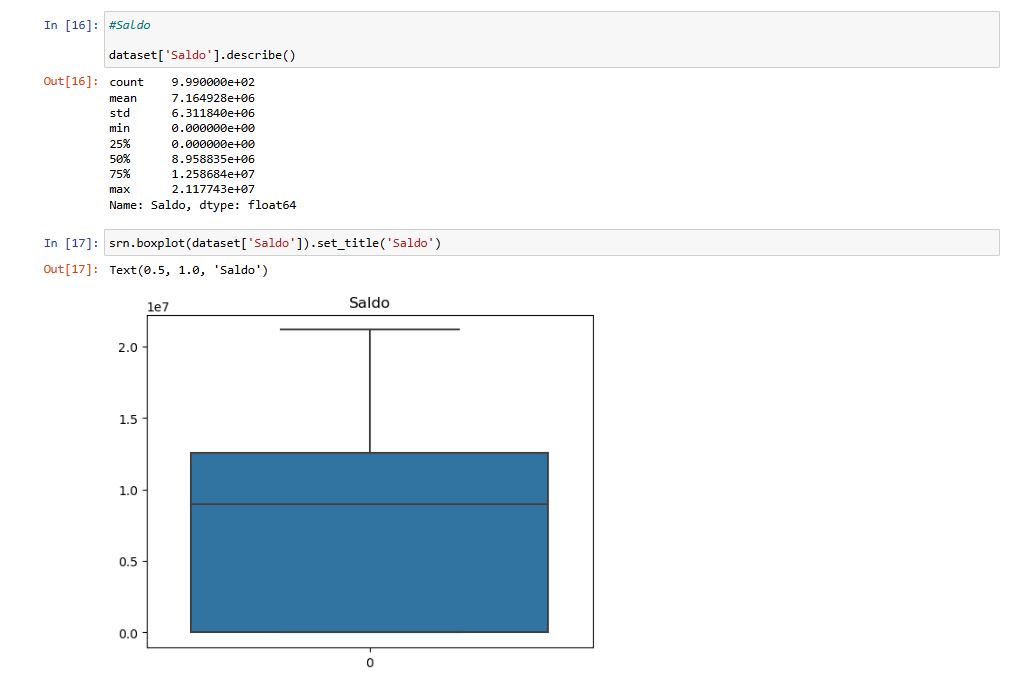Click the Text(0.5, 1.0, 'Saldo') output
Viewport: 1013px width, 685px height.
pos(188,270)
